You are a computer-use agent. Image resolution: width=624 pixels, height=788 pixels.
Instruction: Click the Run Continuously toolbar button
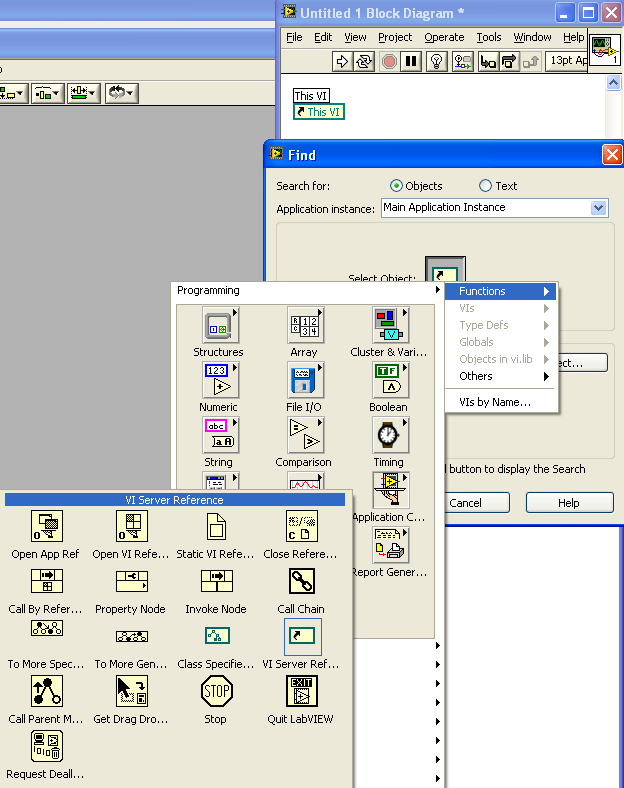tap(364, 61)
